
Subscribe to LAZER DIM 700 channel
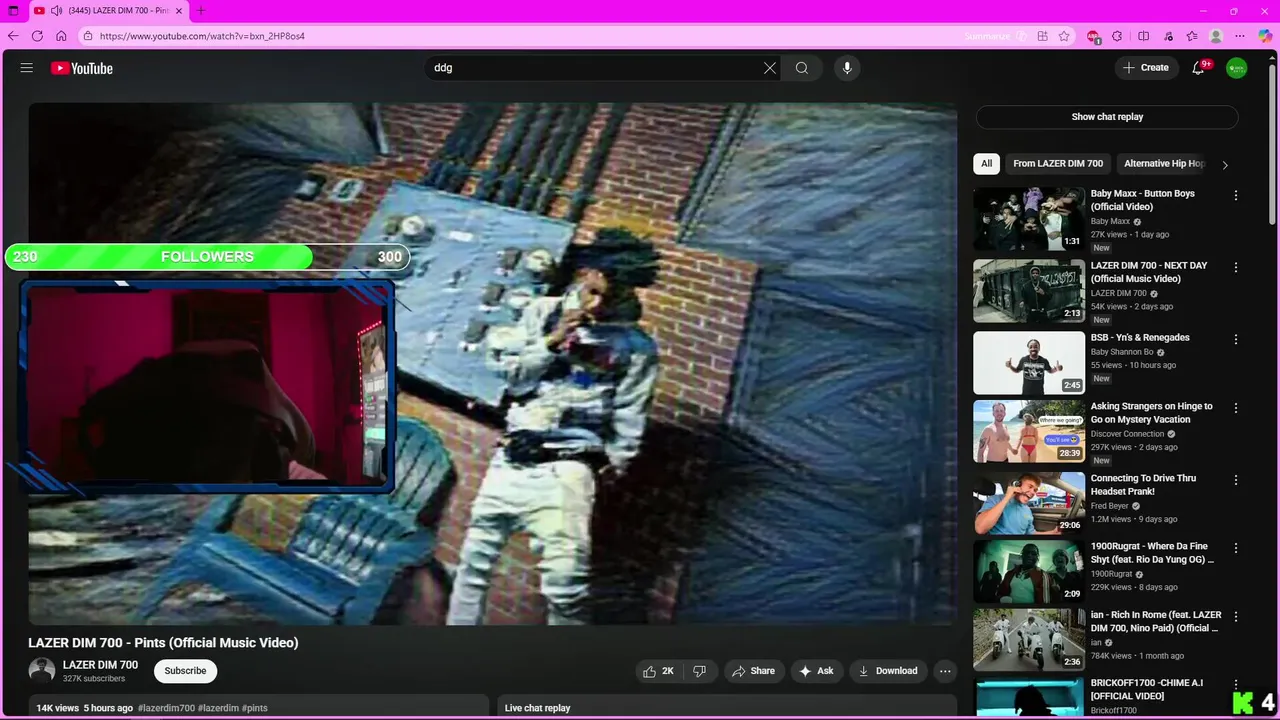tap(185, 671)
